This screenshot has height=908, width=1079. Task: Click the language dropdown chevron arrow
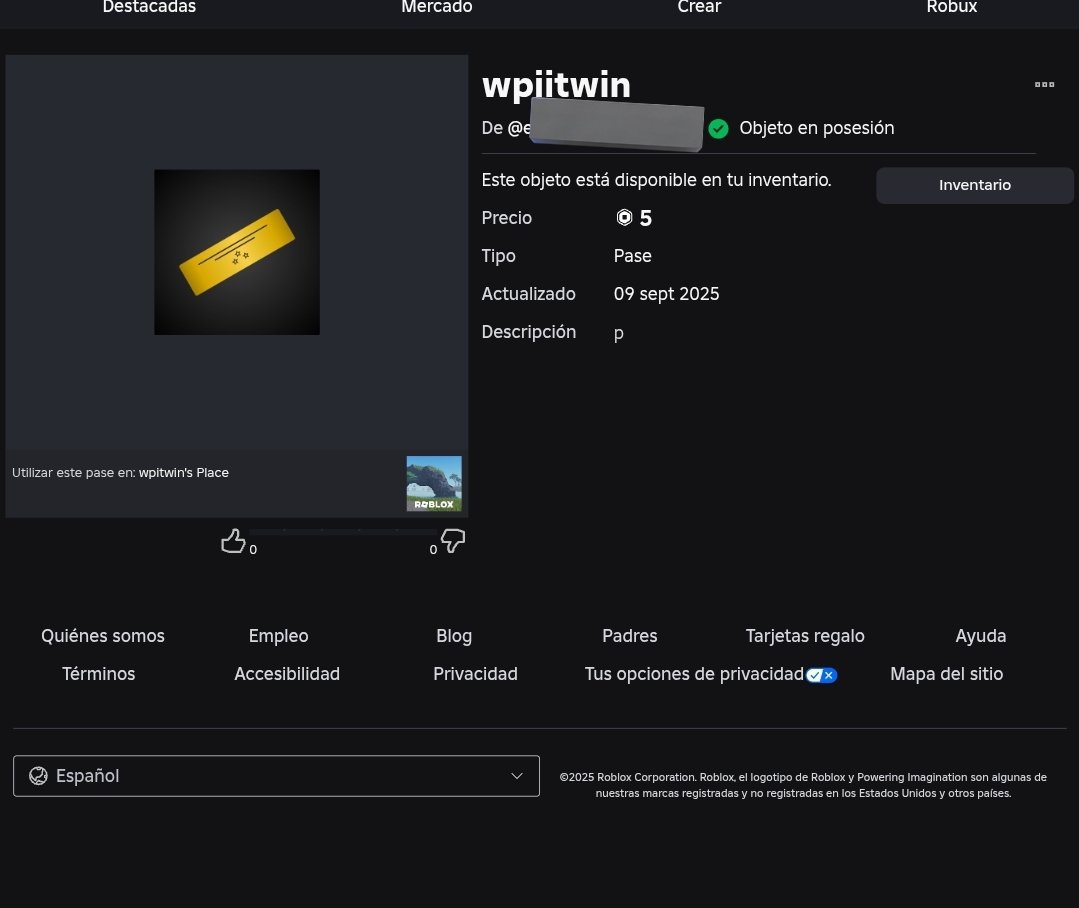(517, 776)
